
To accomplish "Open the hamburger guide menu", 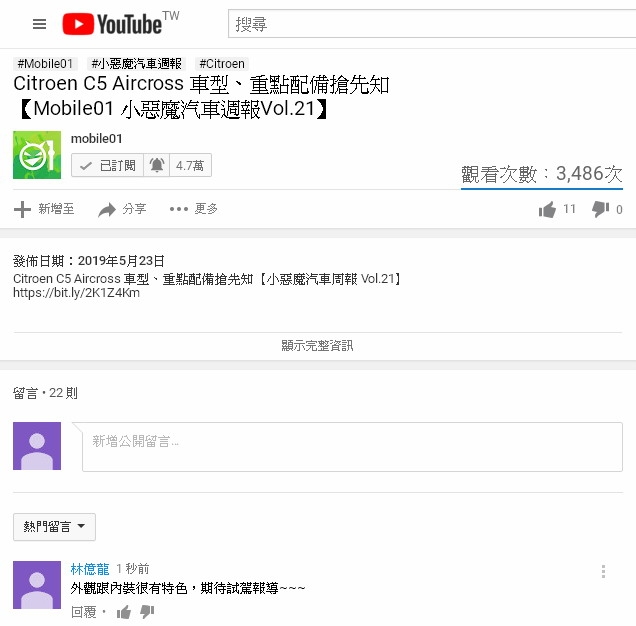I will click(x=39, y=24).
